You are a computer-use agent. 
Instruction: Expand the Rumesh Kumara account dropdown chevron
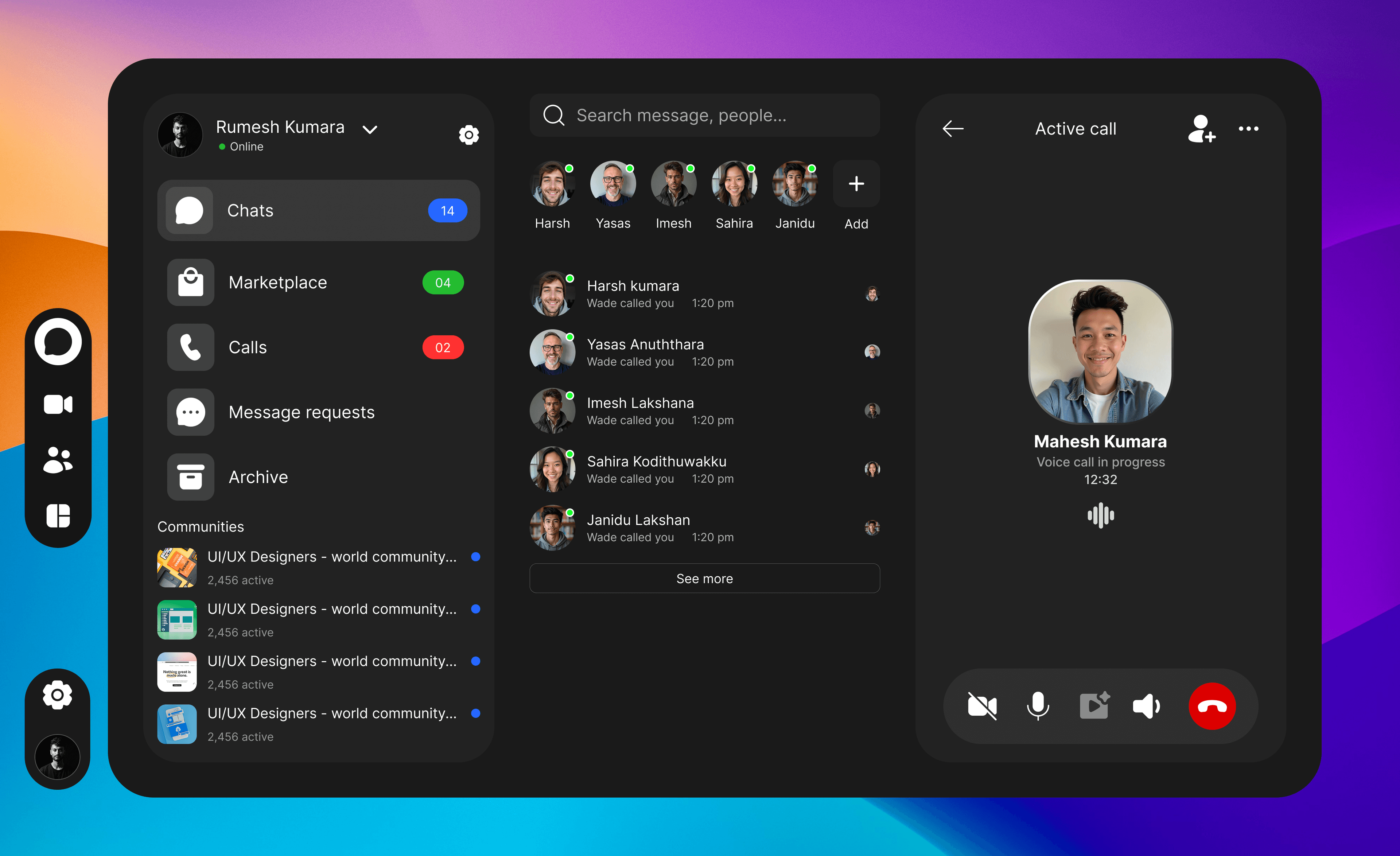370,129
